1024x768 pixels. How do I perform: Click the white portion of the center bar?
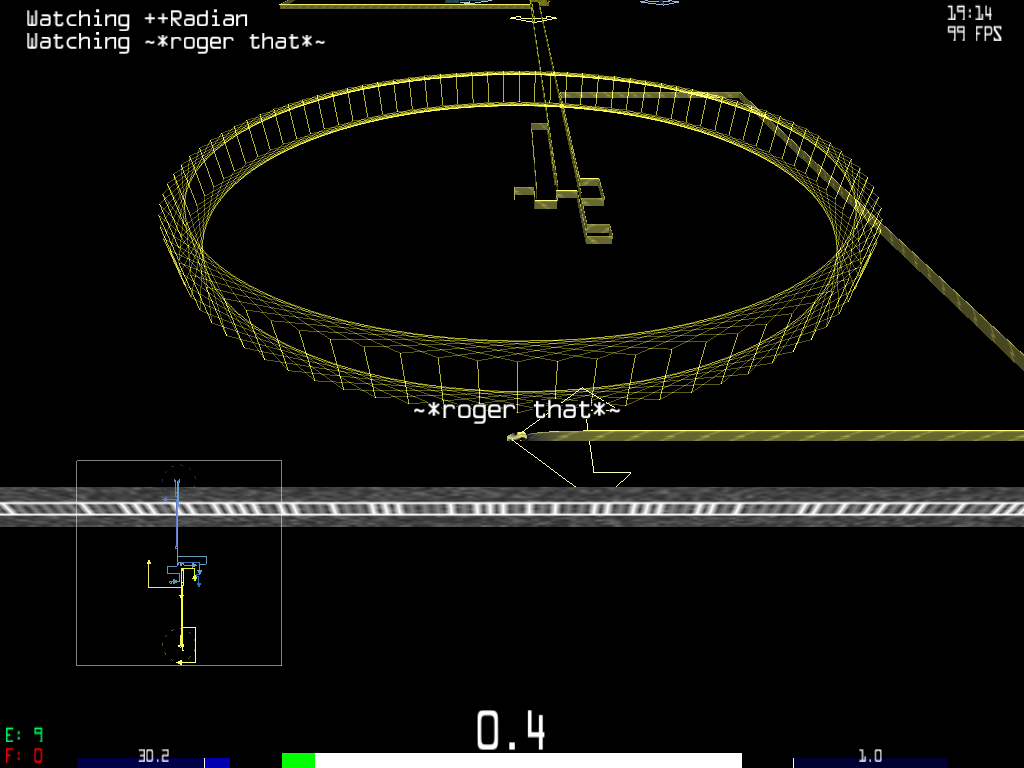[x=528, y=761]
